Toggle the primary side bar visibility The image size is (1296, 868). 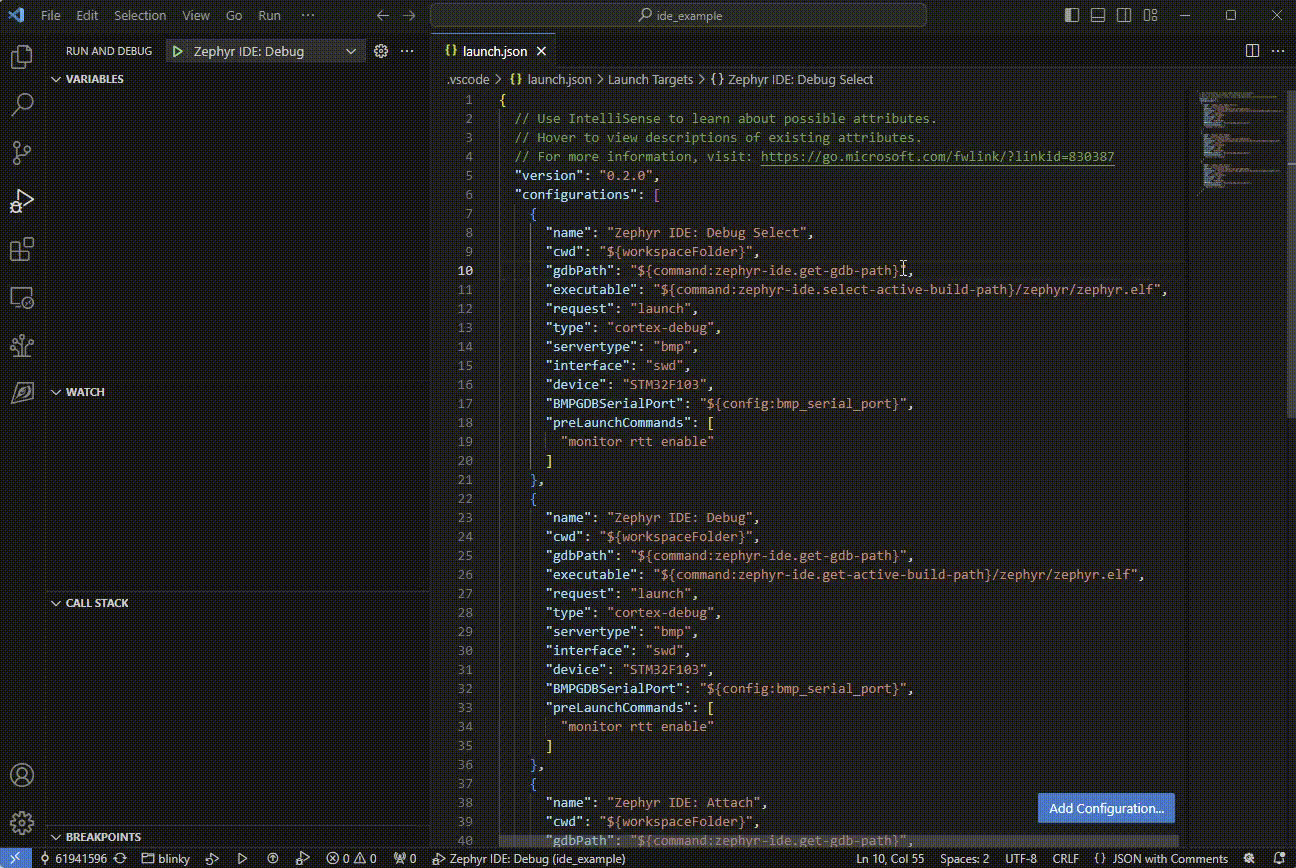1072,15
